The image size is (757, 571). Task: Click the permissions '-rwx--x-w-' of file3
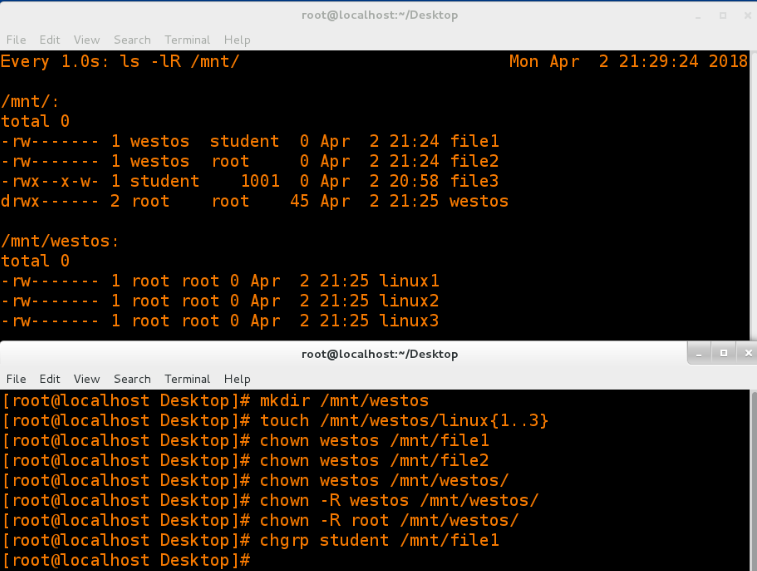(x=50, y=181)
